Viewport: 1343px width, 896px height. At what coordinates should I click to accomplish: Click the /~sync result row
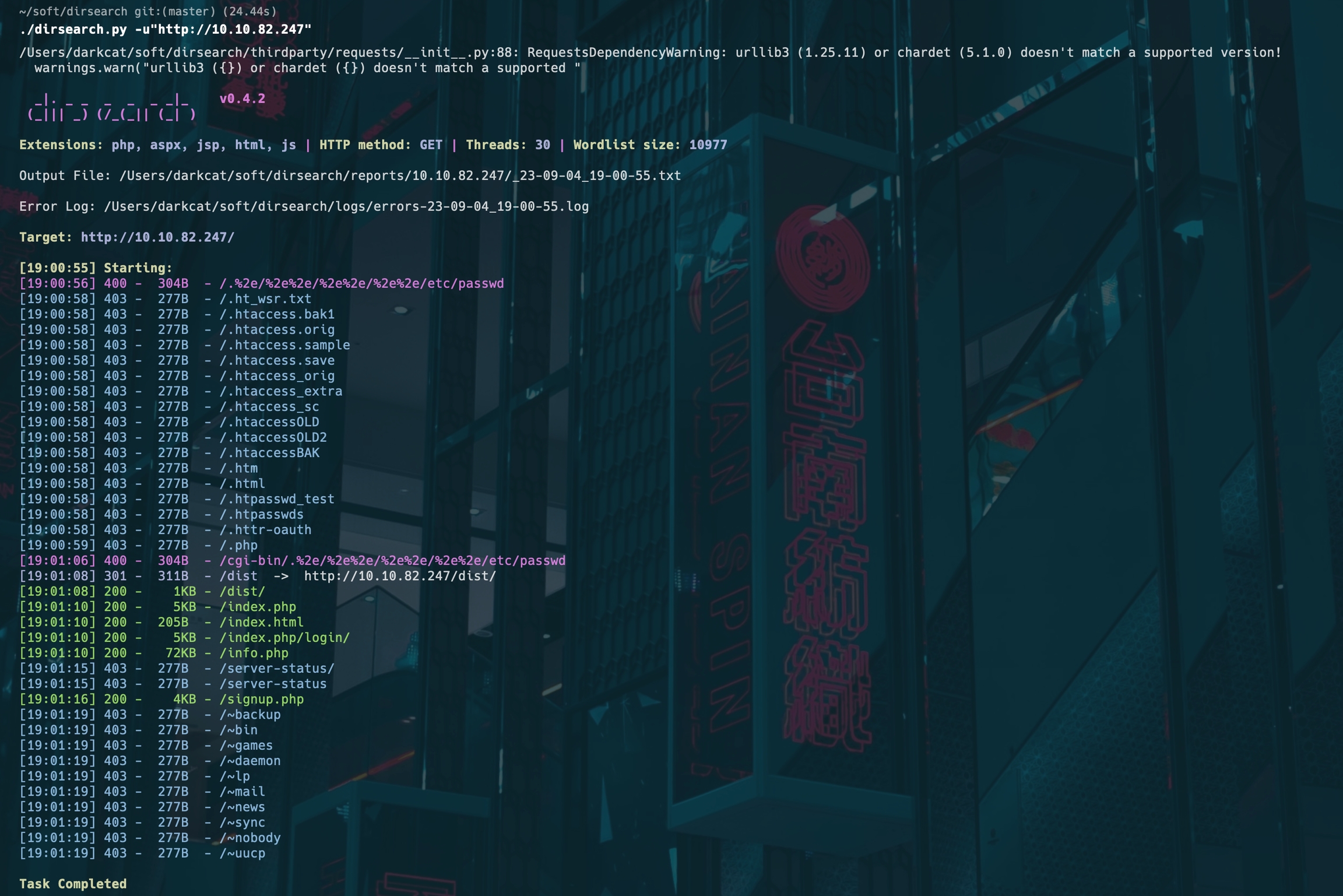click(143, 823)
